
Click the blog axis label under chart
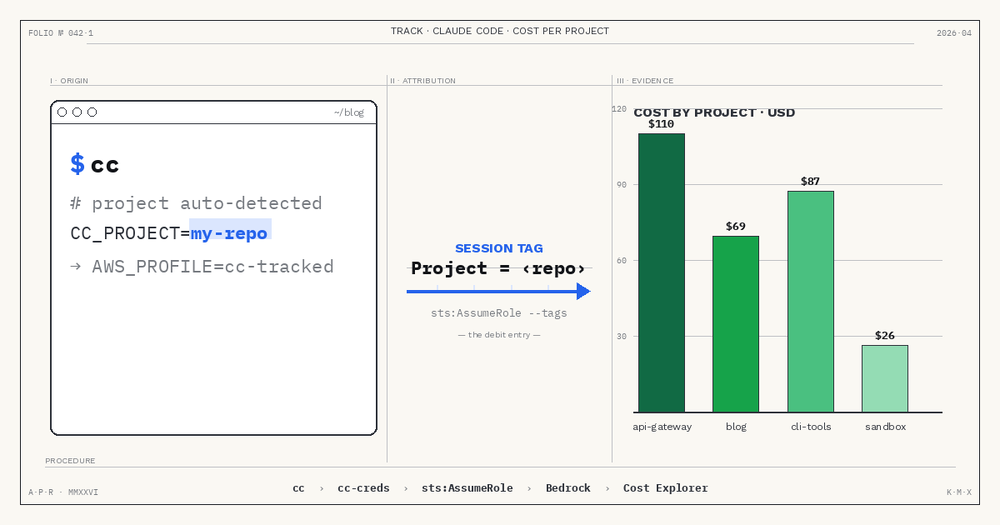tap(736, 426)
